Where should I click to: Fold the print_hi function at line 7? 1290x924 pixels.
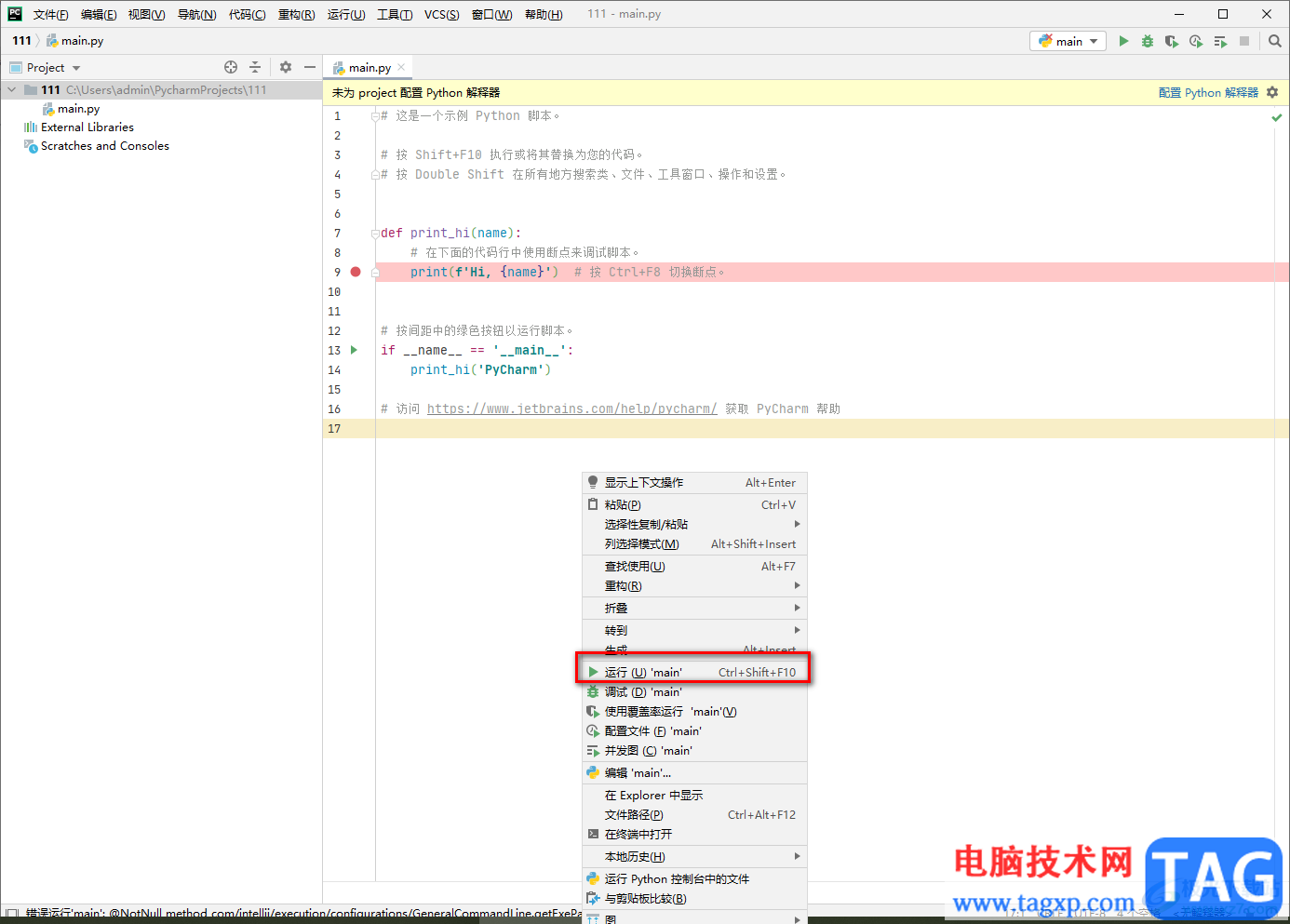(x=374, y=234)
